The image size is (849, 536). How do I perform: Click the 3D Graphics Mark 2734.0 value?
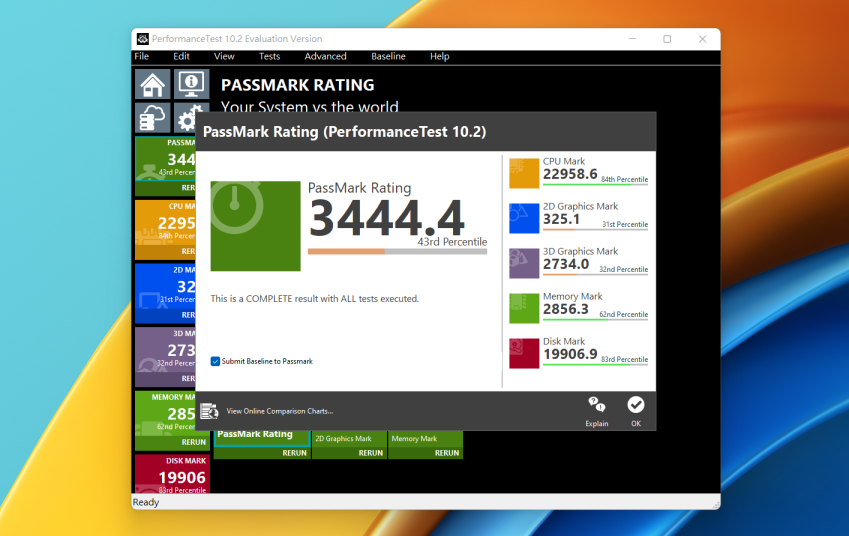pyautogui.click(x=566, y=264)
